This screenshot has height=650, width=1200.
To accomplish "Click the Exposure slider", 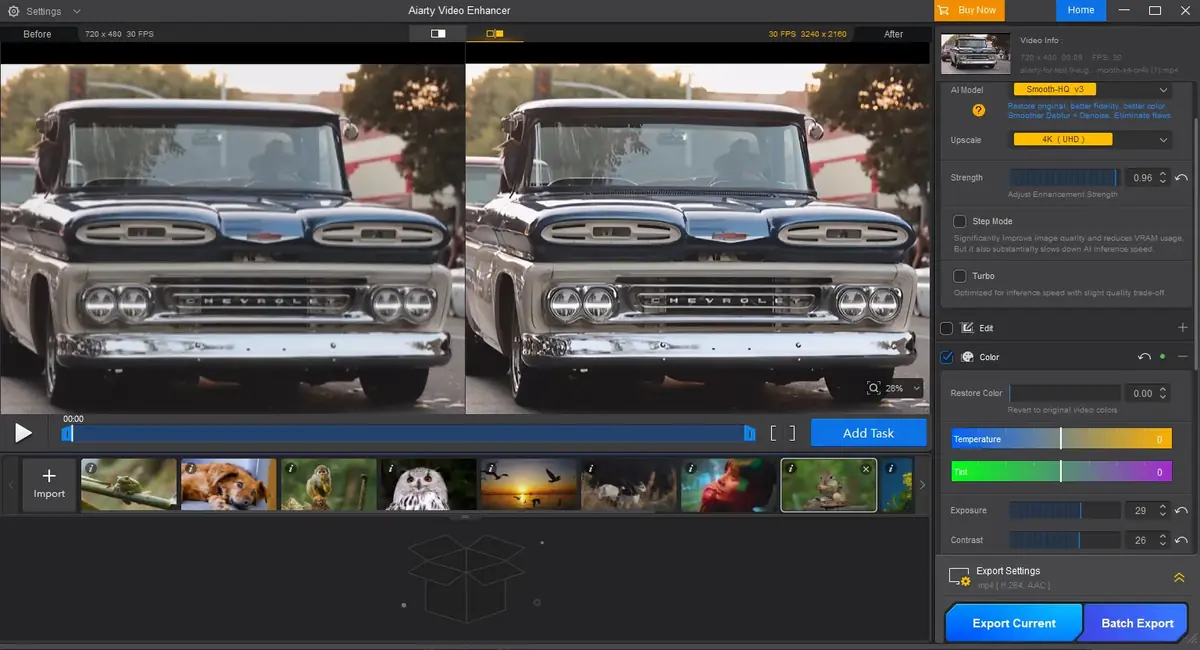I will 1066,510.
